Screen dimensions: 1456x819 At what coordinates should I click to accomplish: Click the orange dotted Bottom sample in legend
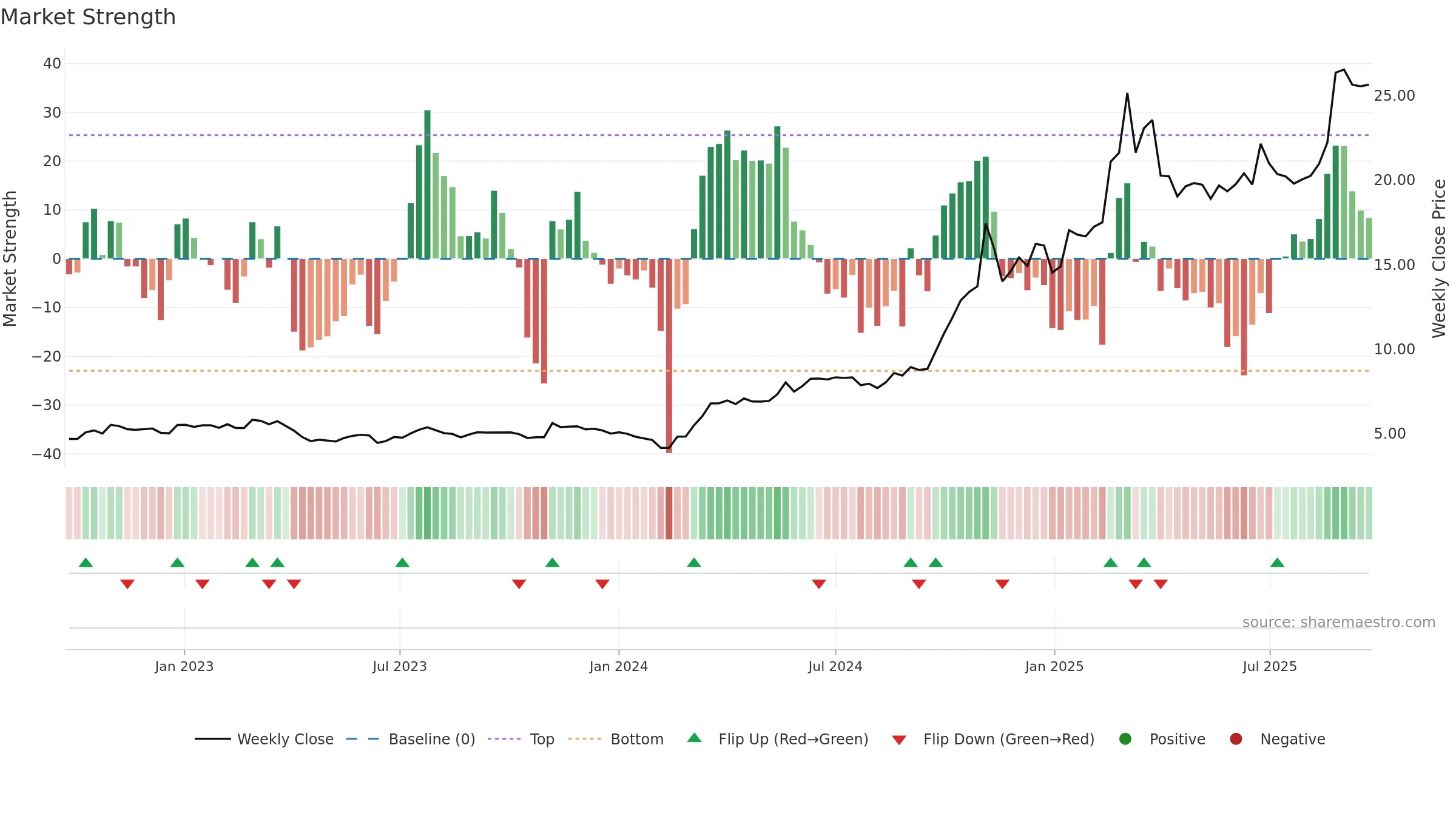point(585,739)
